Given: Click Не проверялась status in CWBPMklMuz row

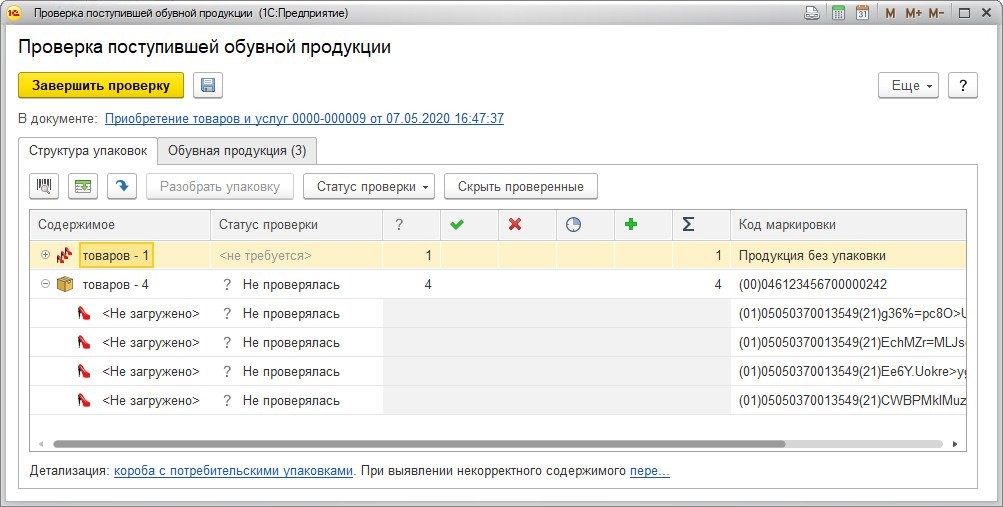Looking at the screenshot, I should (x=291, y=400).
